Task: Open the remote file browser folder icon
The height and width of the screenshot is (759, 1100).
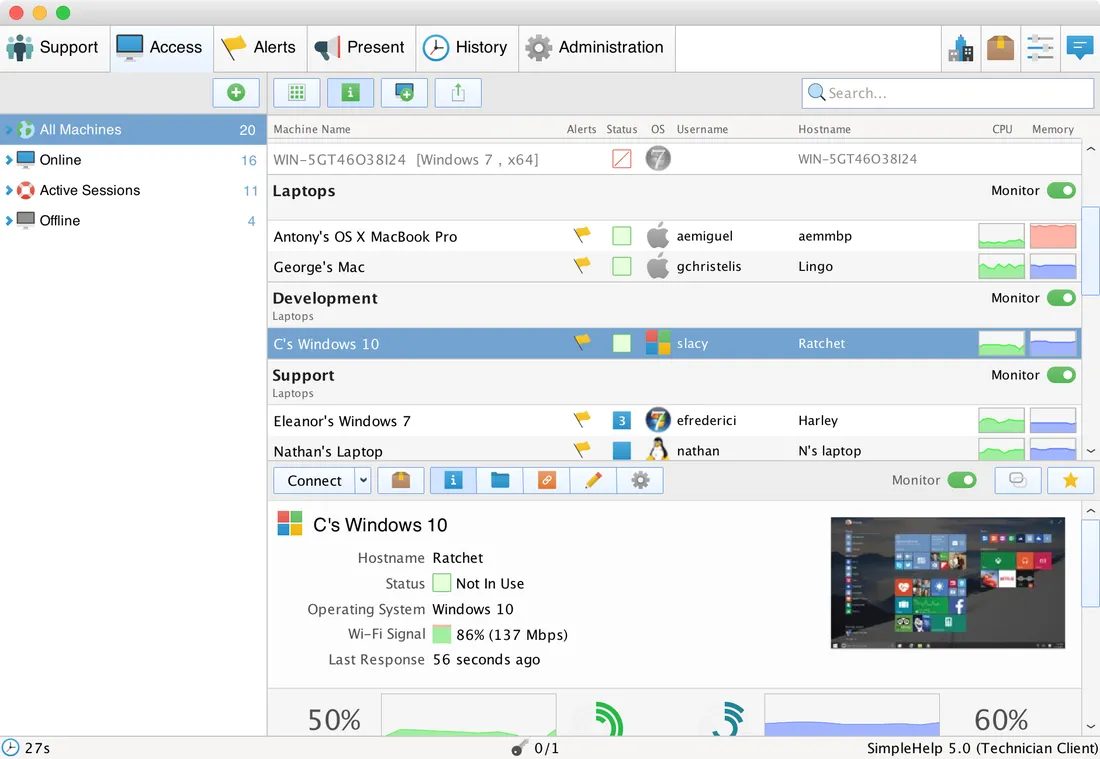Action: pos(500,480)
